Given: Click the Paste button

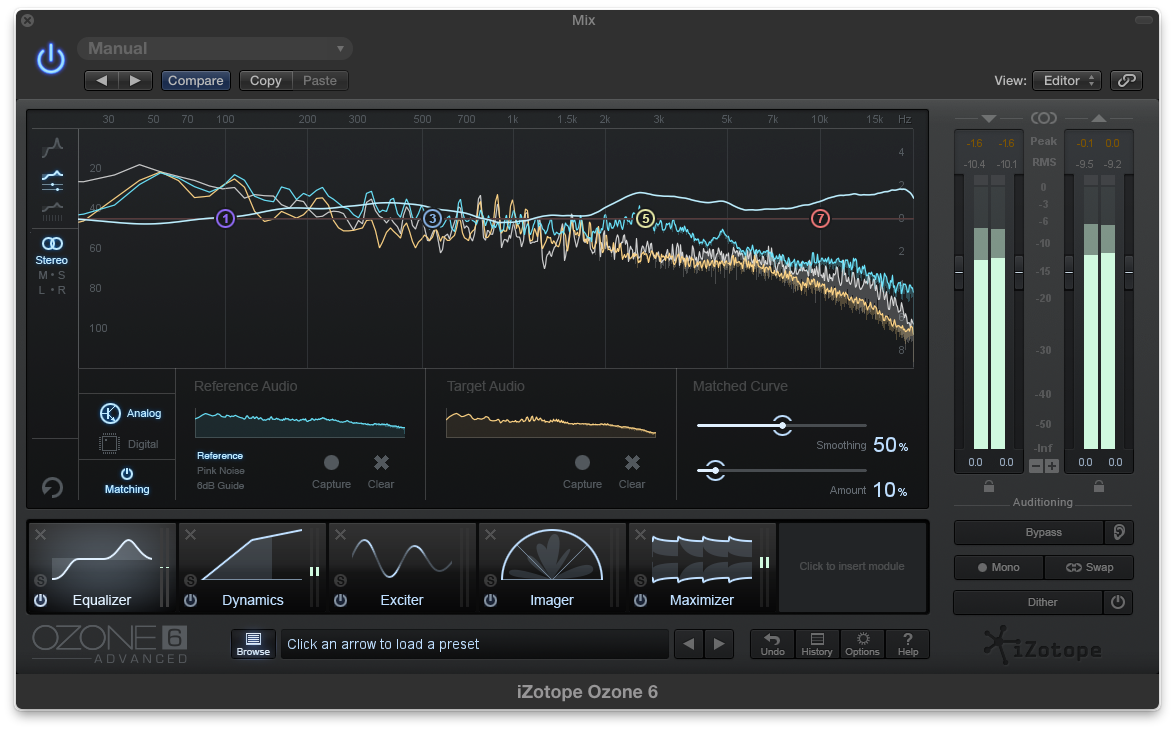Looking at the screenshot, I should click(320, 80).
